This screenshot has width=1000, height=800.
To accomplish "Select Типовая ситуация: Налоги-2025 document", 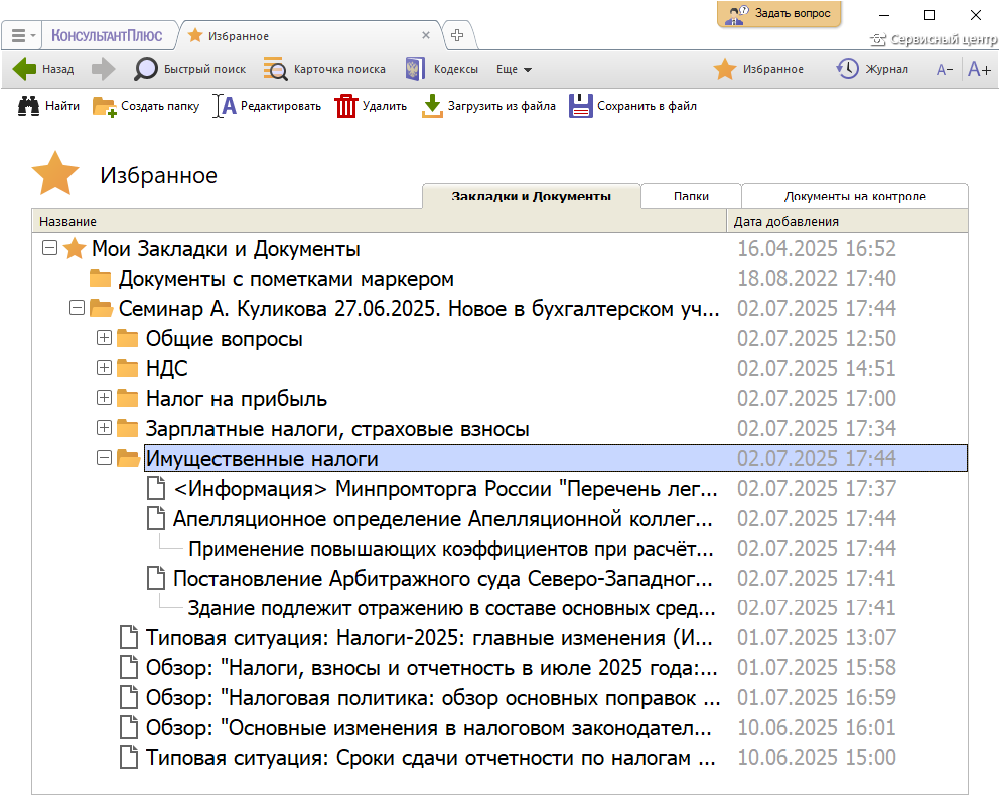I will 429,638.
